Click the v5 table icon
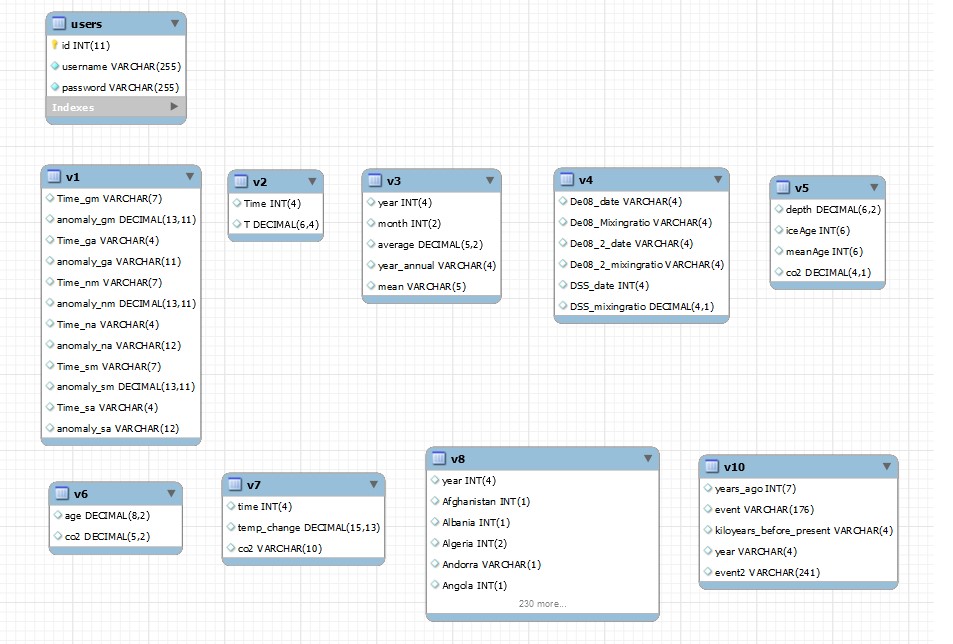 pos(783,188)
